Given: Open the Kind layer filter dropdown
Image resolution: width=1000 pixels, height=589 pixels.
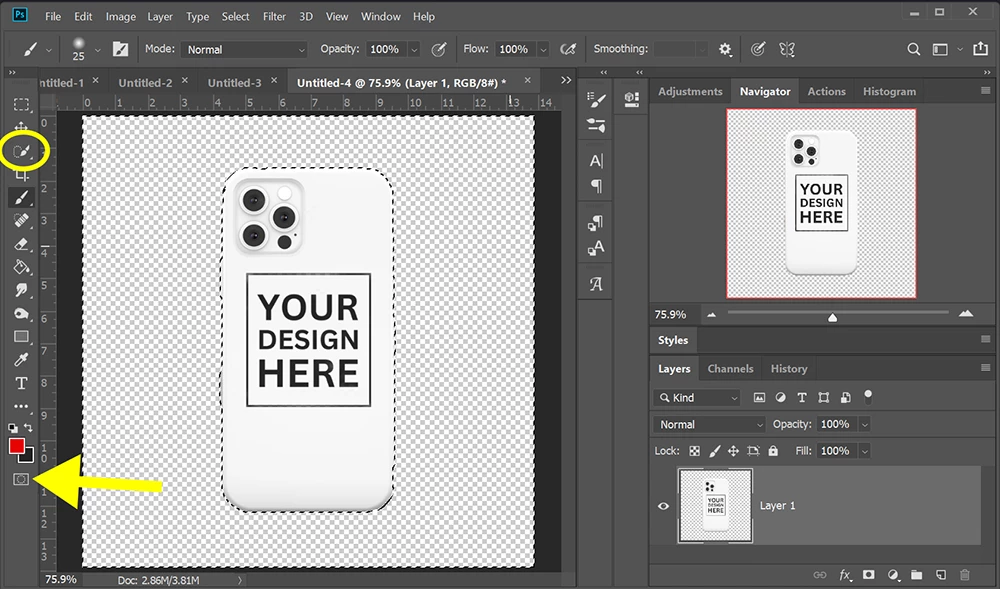Looking at the screenshot, I should [697, 398].
